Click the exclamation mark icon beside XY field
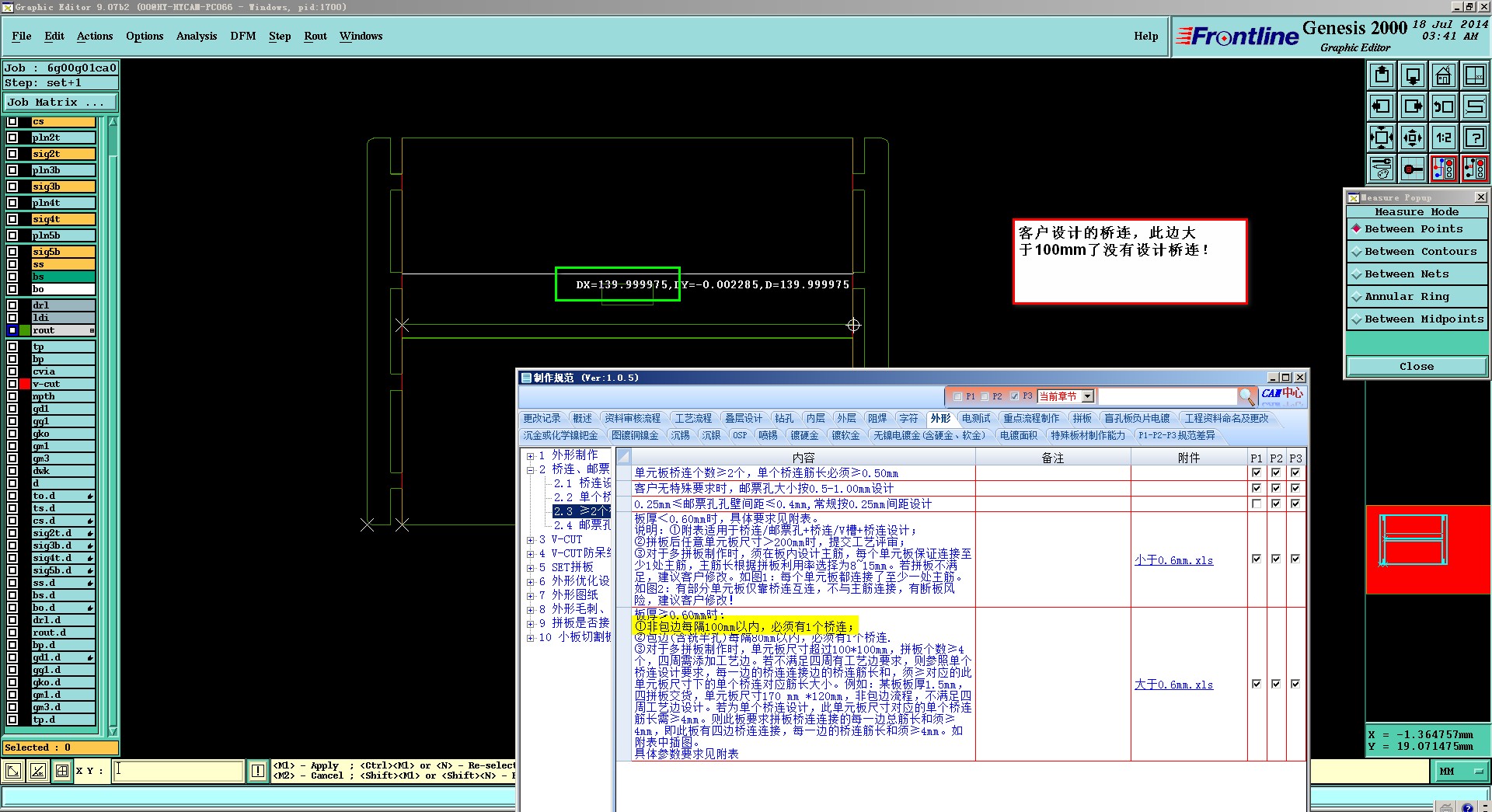The image size is (1492, 812). (x=258, y=771)
